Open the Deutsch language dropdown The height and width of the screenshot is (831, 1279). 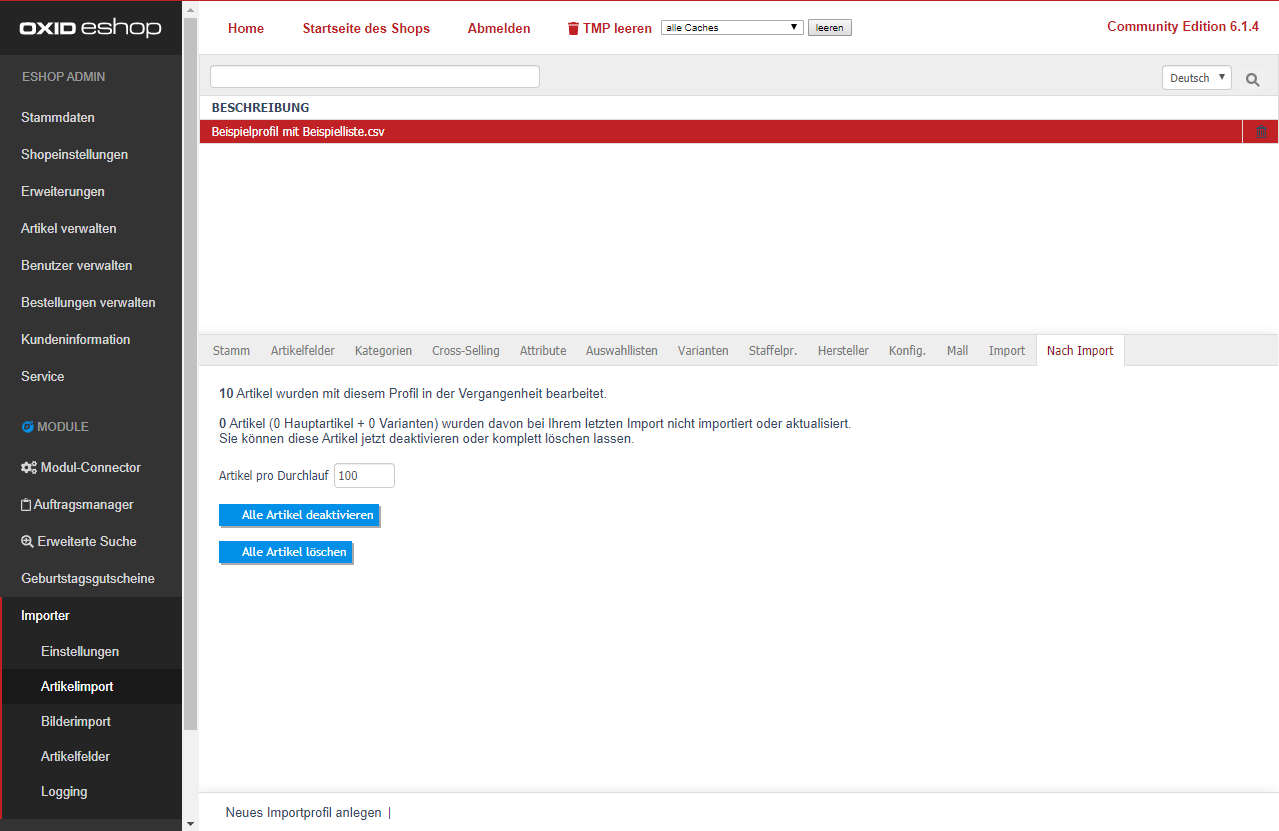(1196, 78)
